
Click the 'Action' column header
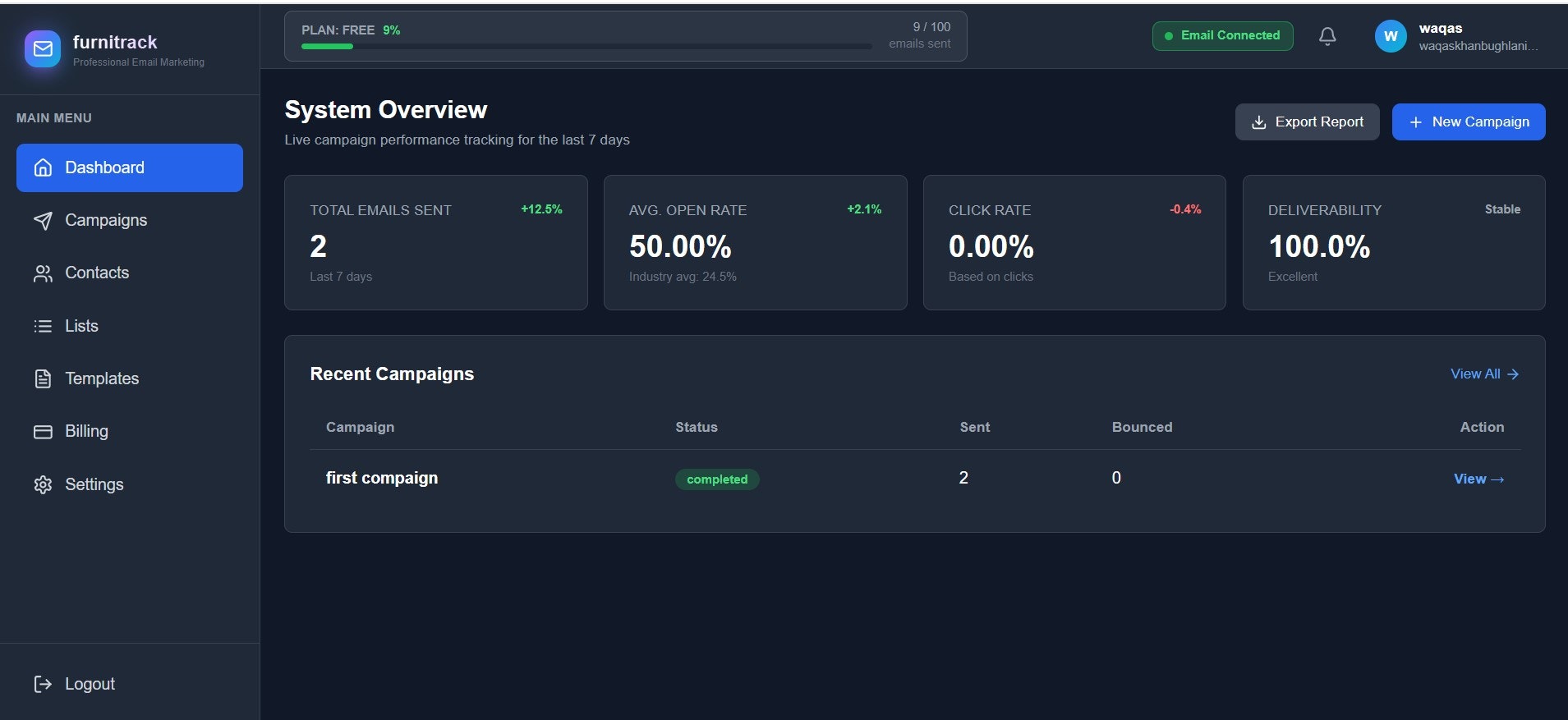click(1483, 427)
